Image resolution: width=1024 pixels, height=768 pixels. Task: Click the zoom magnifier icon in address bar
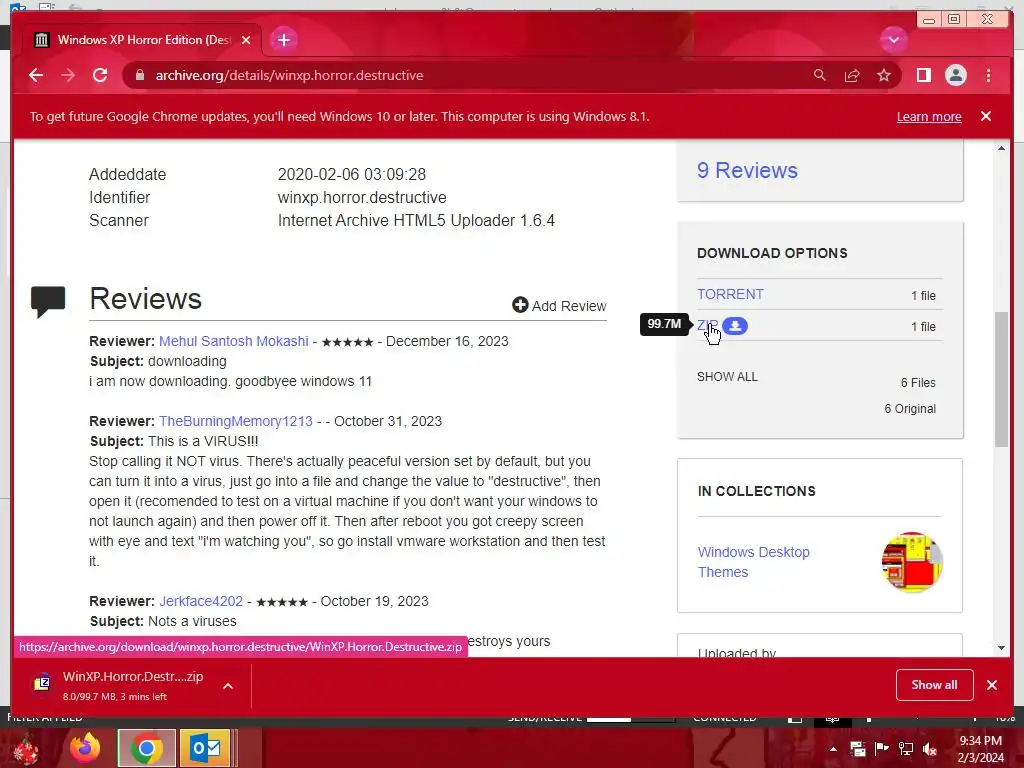coord(820,75)
